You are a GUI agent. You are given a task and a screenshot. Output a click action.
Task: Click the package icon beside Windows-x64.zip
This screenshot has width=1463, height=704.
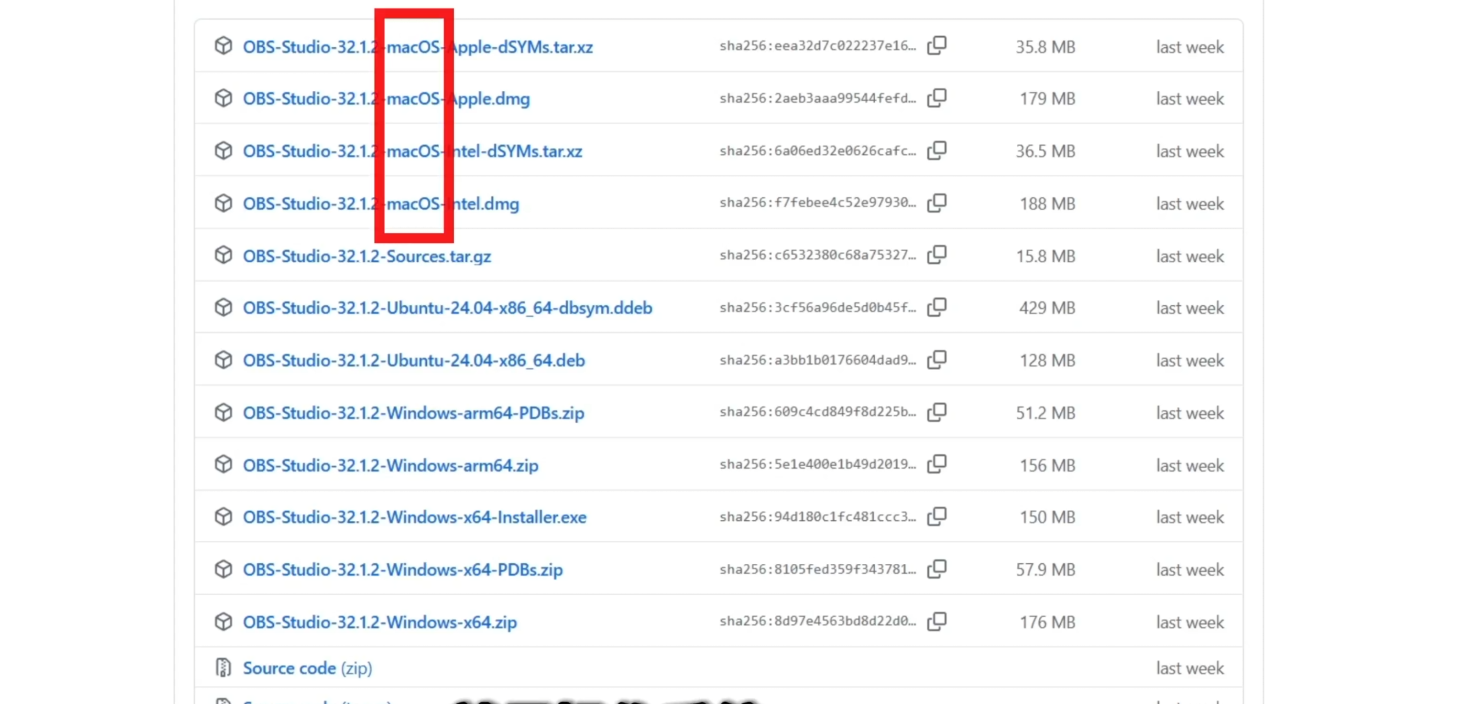click(x=224, y=621)
